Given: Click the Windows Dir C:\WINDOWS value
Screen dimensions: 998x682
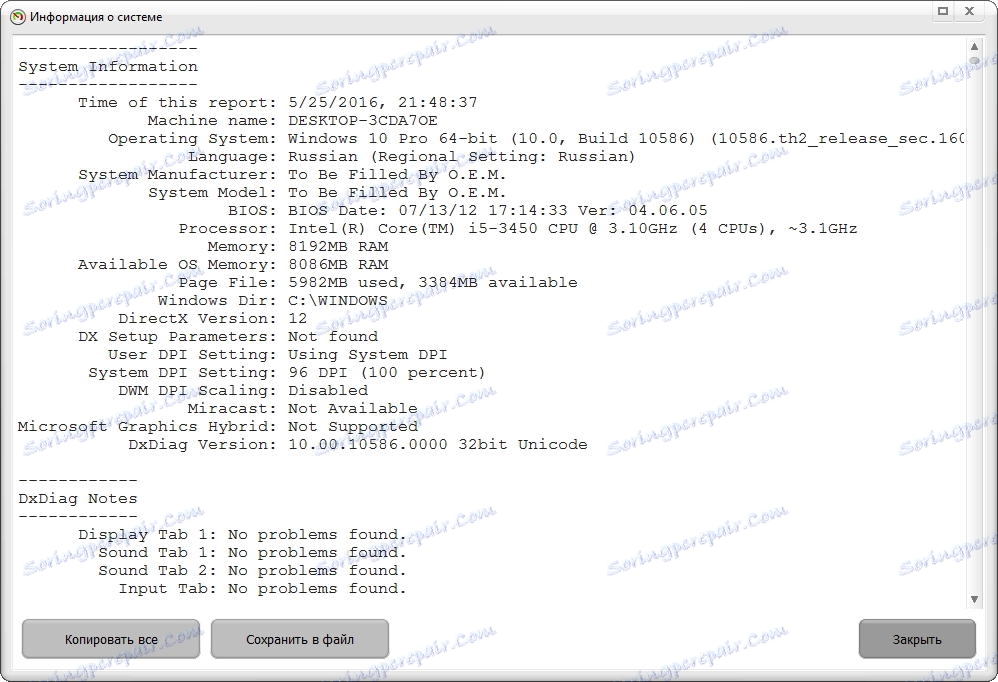Looking at the screenshot, I should point(338,300).
